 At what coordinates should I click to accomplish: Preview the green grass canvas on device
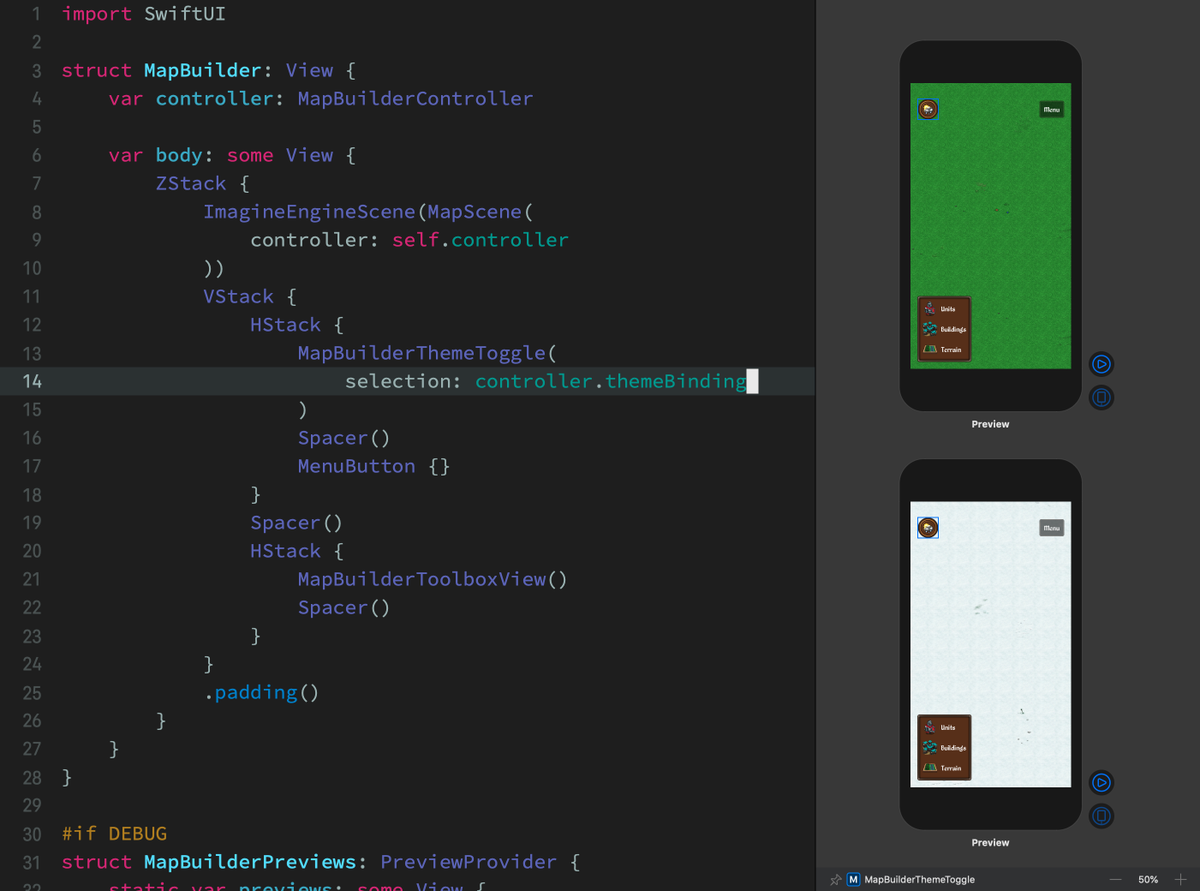(1101, 397)
